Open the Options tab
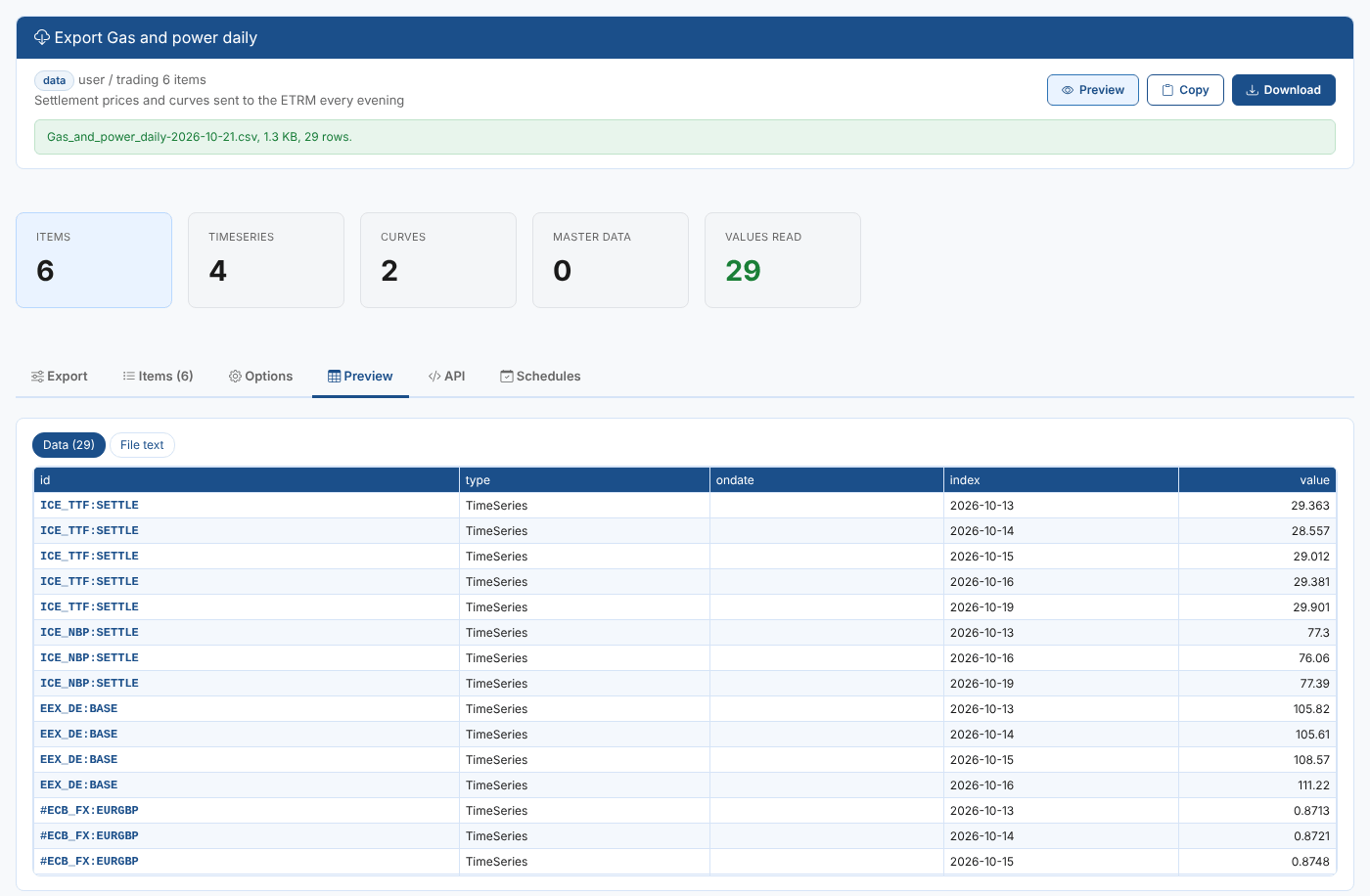 pyautogui.click(x=260, y=377)
